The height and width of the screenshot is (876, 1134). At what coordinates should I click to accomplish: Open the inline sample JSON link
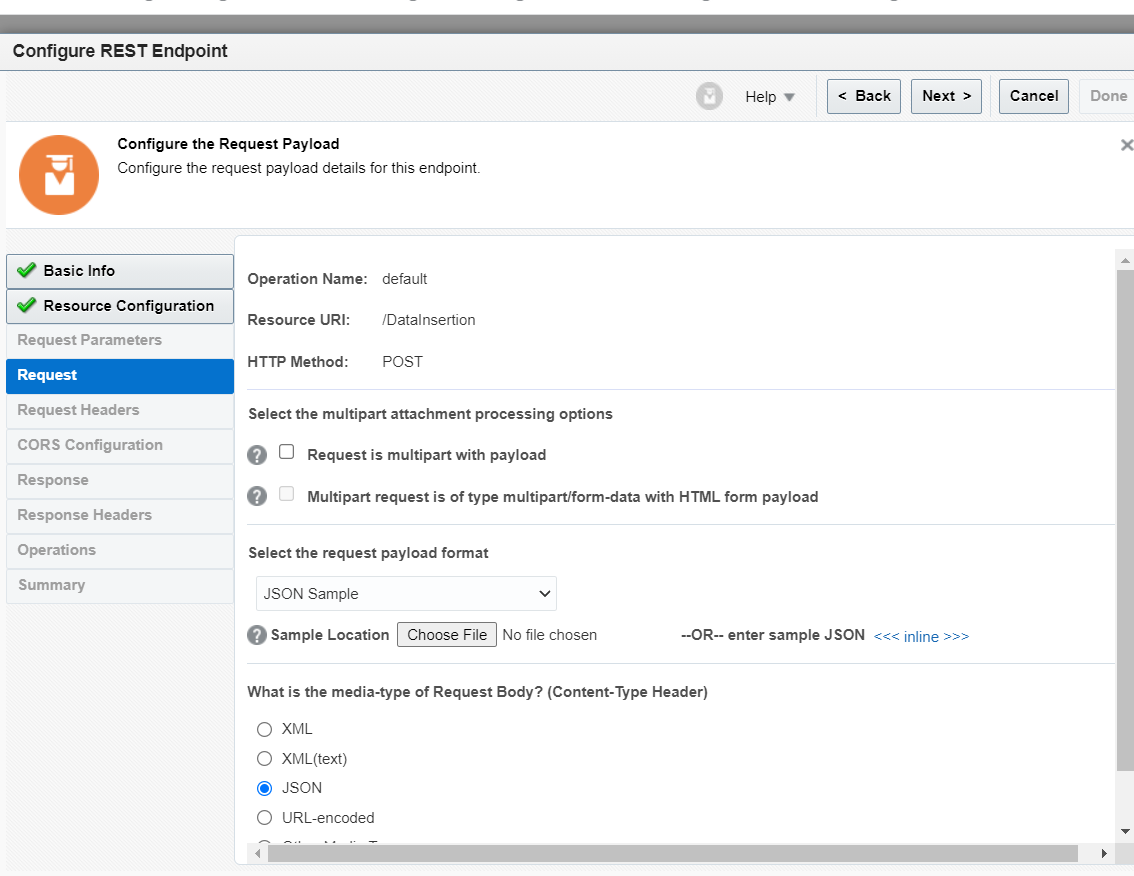coord(921,636)
